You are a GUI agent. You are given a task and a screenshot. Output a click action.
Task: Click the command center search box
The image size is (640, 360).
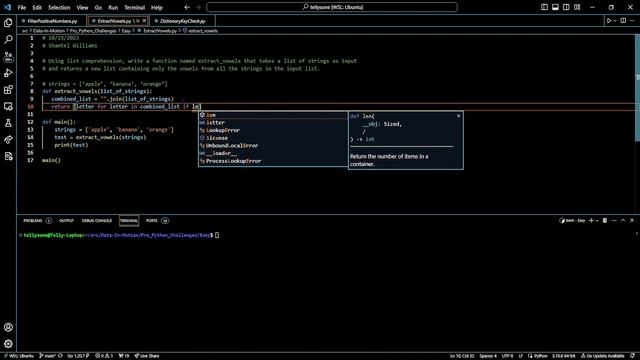[332, 7]
